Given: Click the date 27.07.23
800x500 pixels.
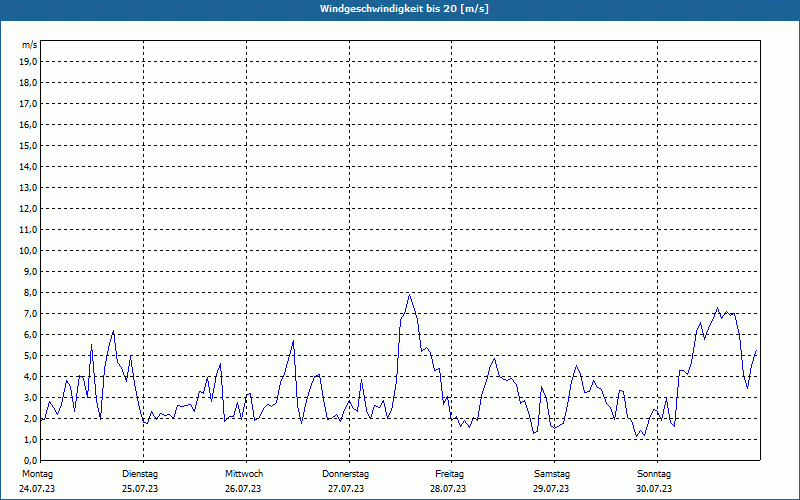Looking at the screenshot, I should coord(346,489).
